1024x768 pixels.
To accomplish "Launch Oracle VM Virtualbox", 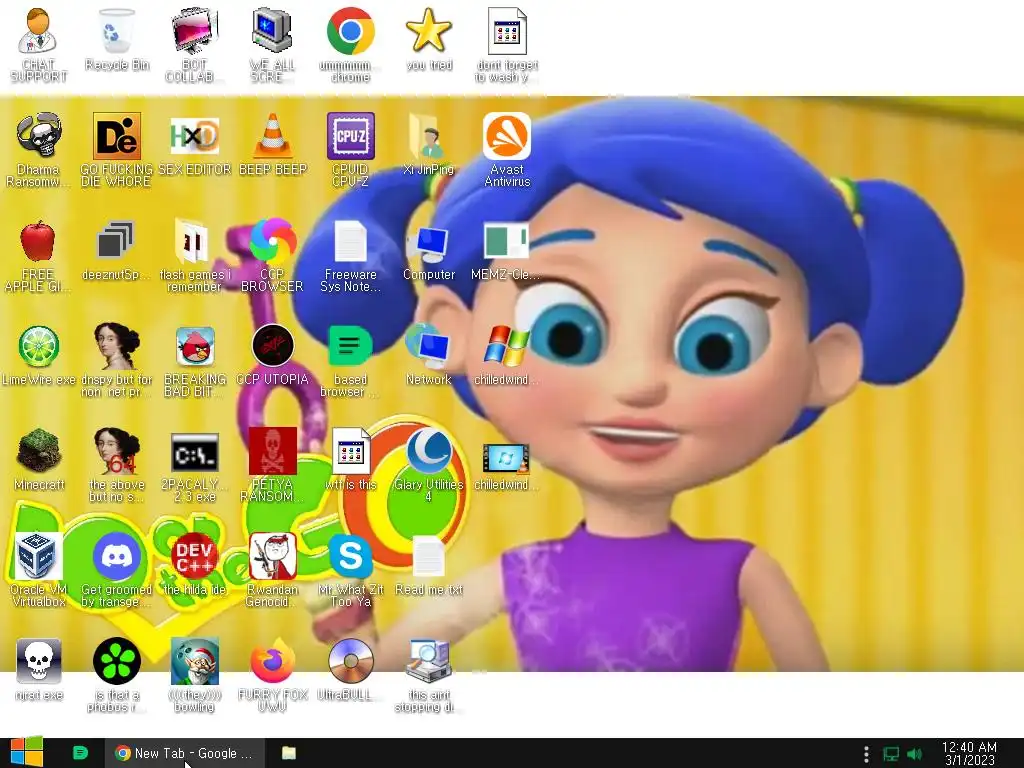I will point(38,569).
